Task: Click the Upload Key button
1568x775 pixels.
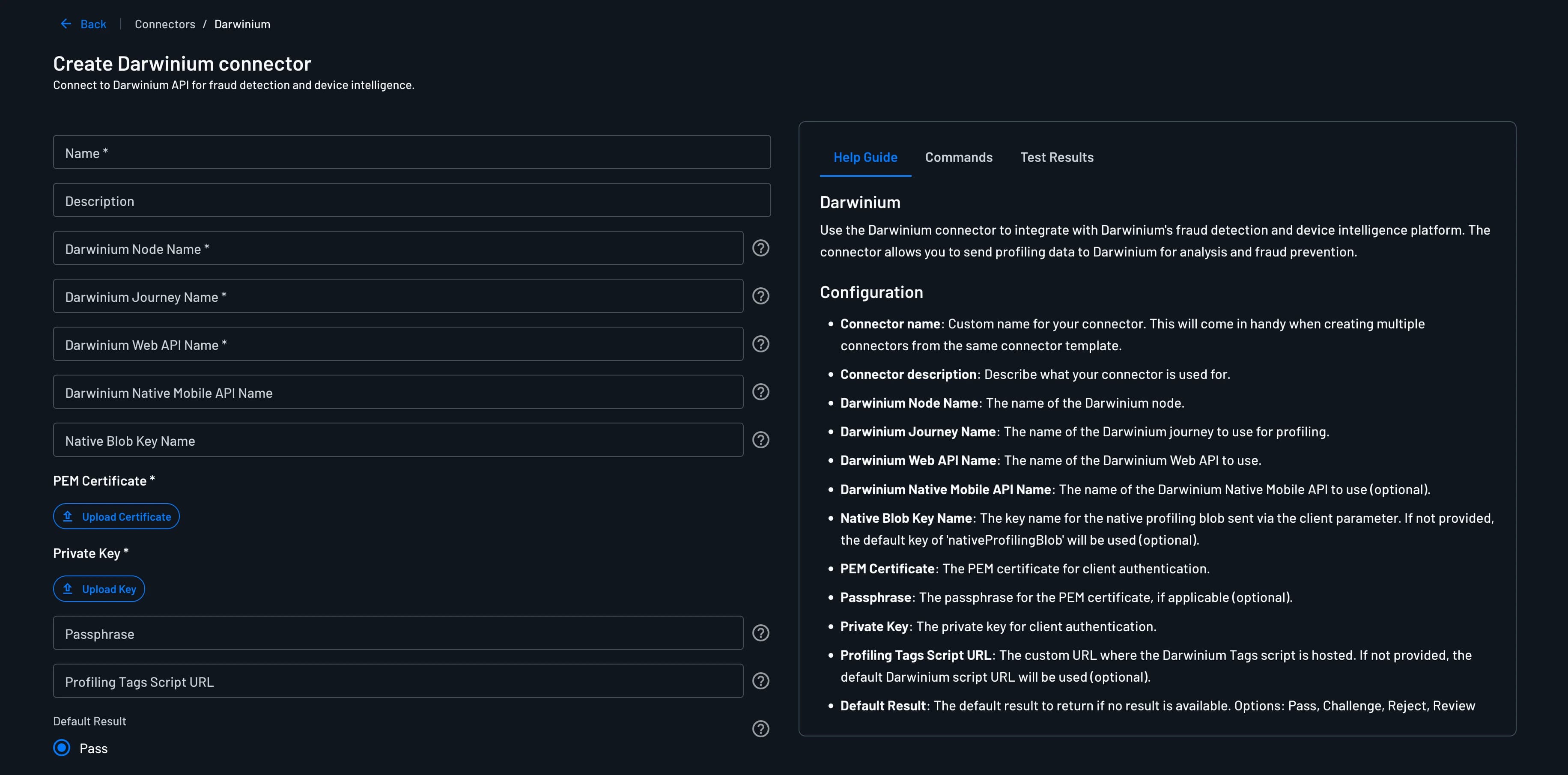Action: [x=99, y=589]
